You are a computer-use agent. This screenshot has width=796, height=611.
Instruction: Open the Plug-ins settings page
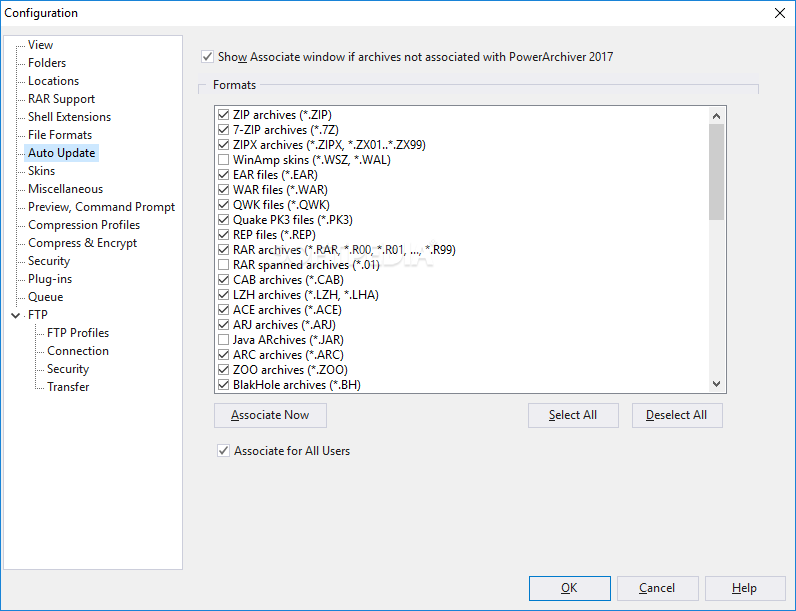coord(50,279)
